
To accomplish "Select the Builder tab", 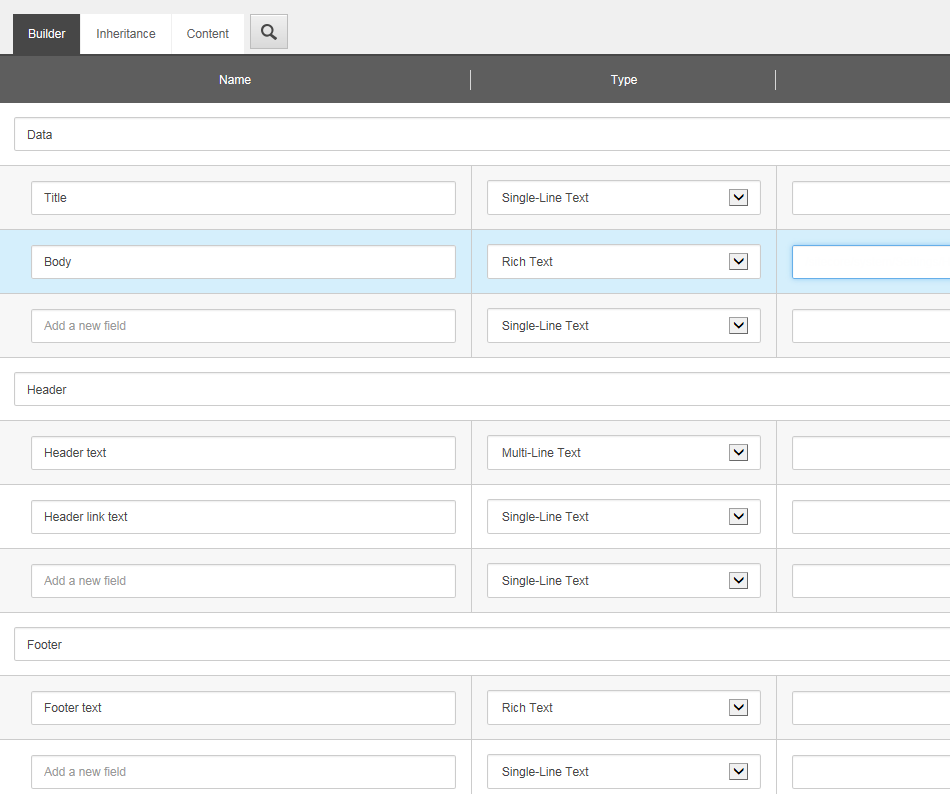I will pos(47,34).
